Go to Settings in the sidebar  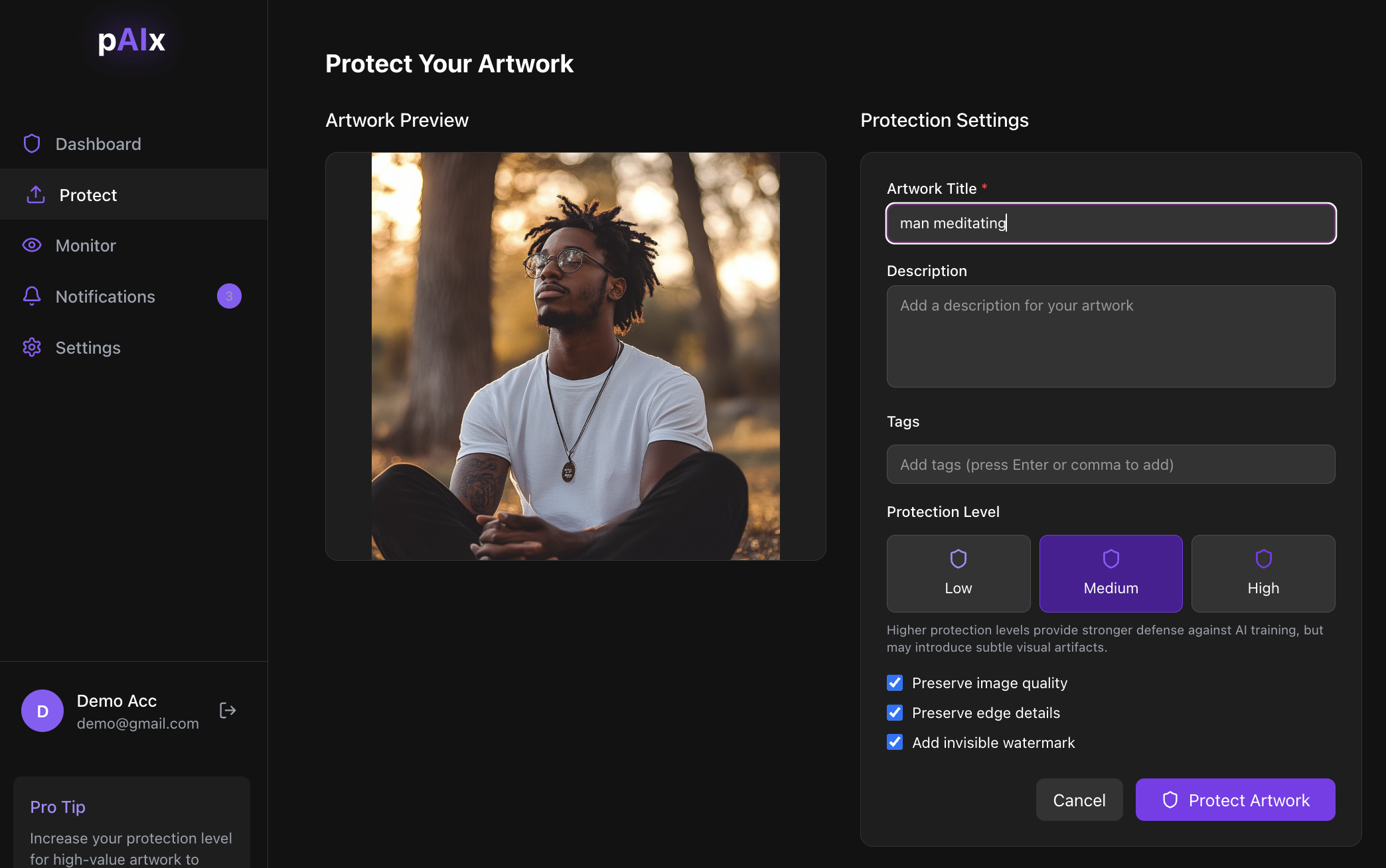point(88,348)
